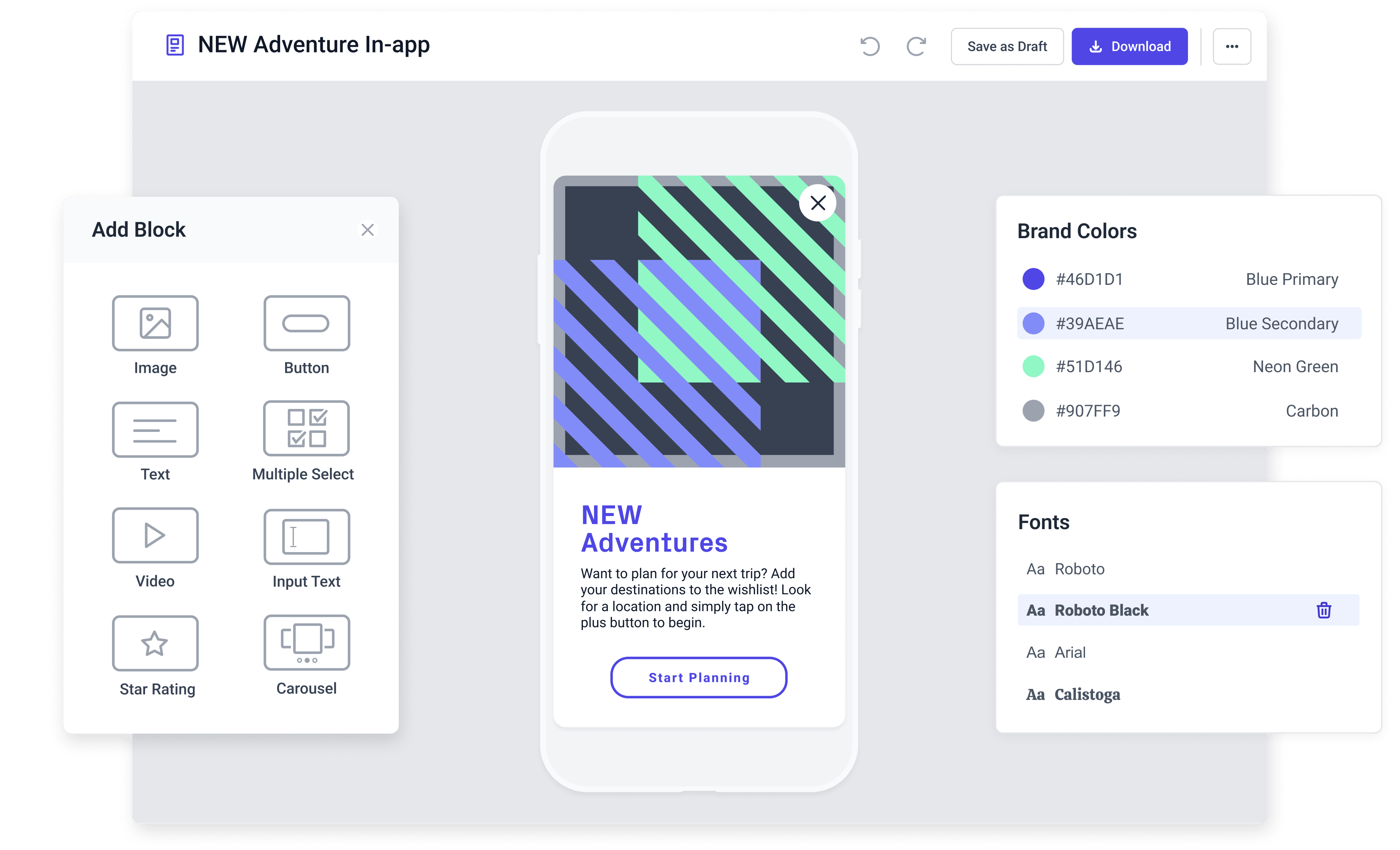
Task: Click Save as Draft
Action: [x=1007, y=47]
